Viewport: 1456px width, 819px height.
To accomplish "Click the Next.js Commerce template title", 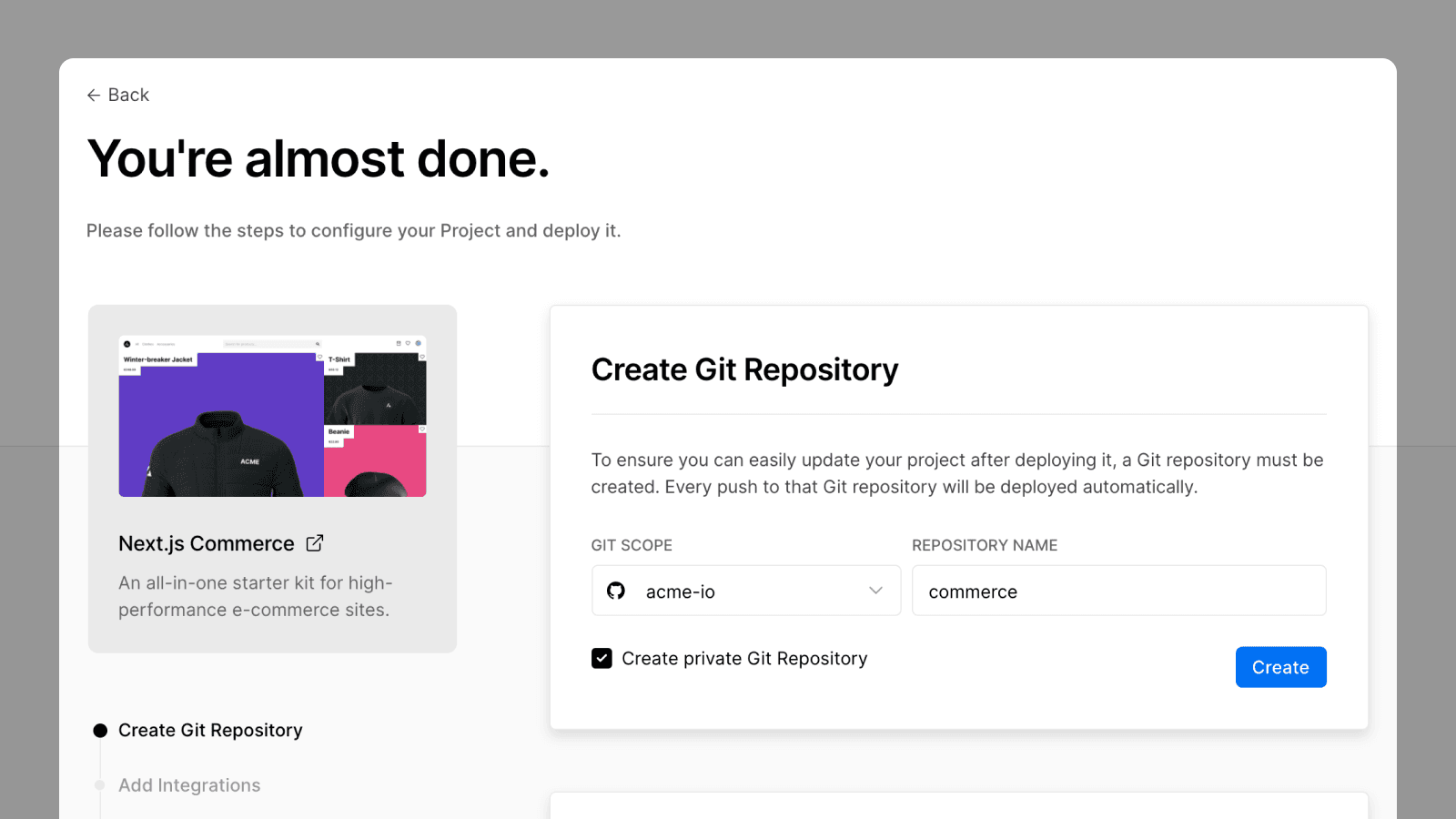I will 207,544.
